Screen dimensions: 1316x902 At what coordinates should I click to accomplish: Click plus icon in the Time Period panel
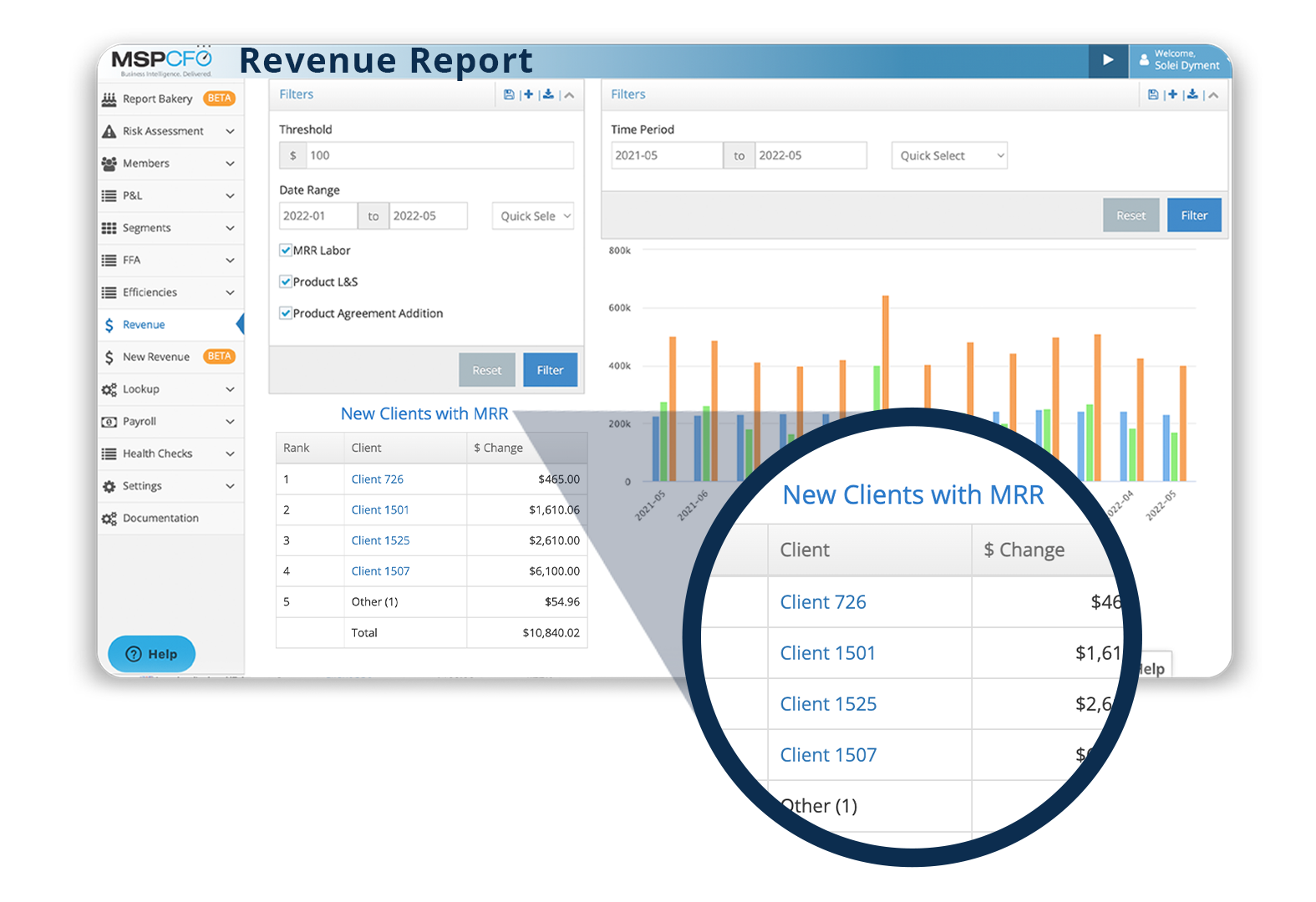[x=1172, y=94]
